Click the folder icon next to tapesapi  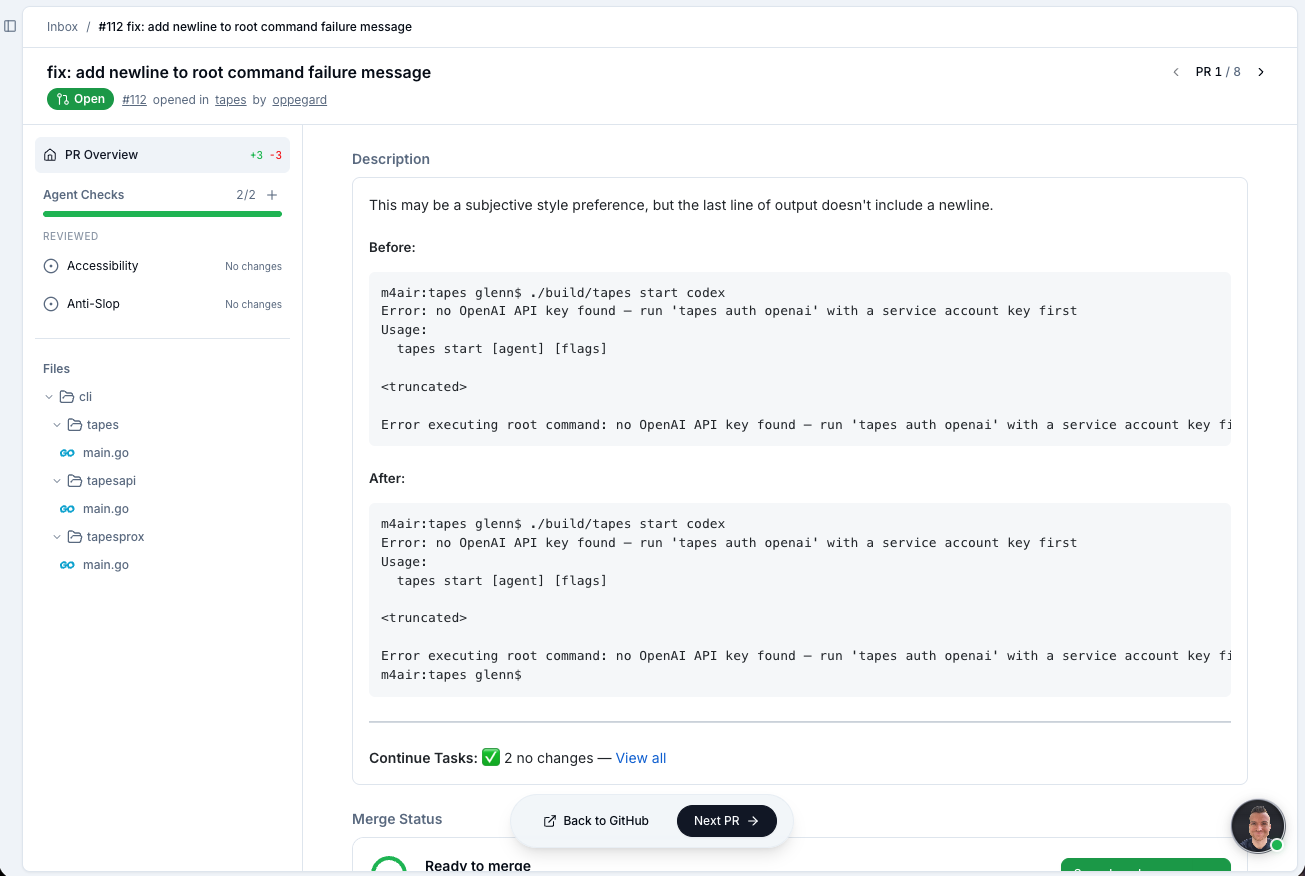pyautogui.click(x=75, y=480)
